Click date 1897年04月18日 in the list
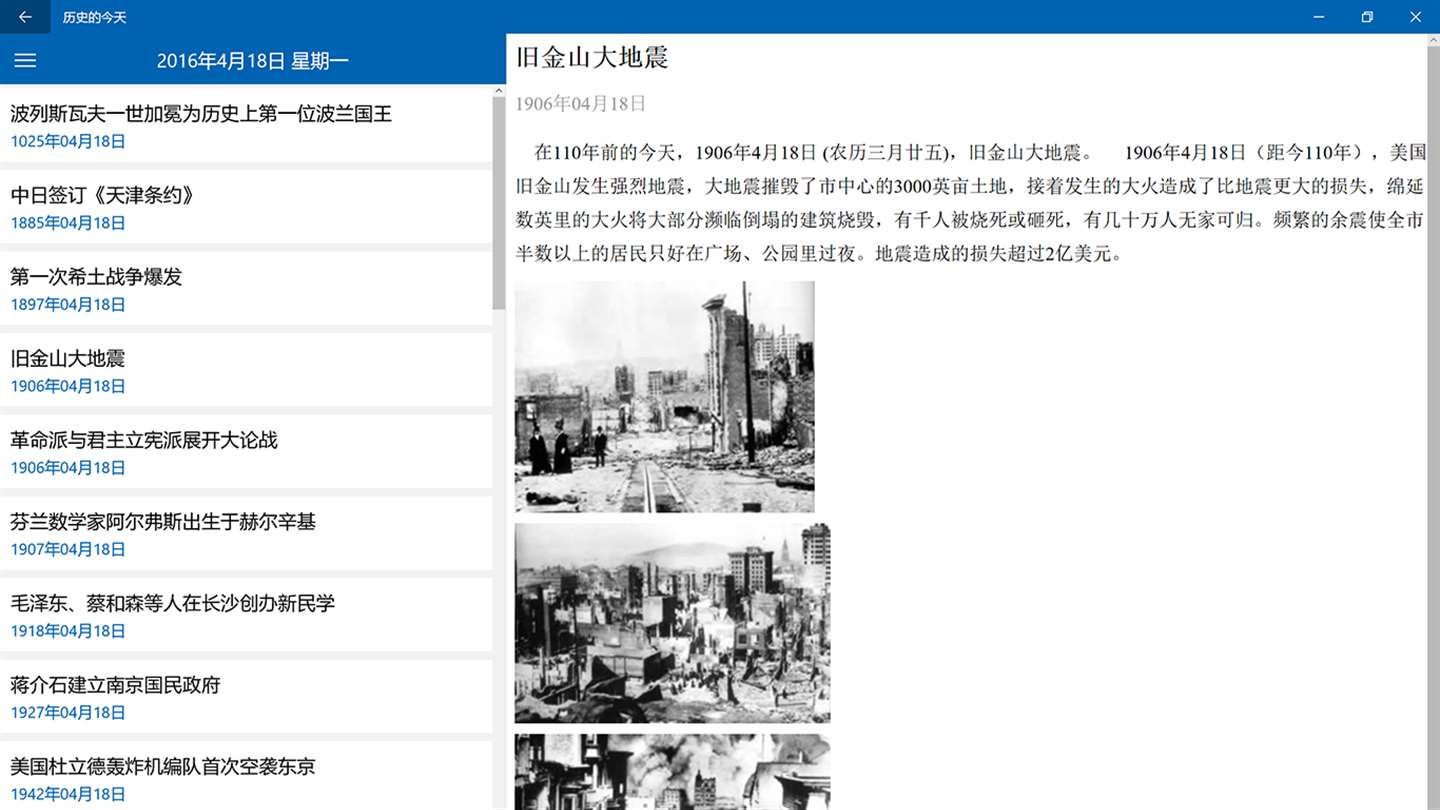The image size is (1440, 810). tap(68, 305)
